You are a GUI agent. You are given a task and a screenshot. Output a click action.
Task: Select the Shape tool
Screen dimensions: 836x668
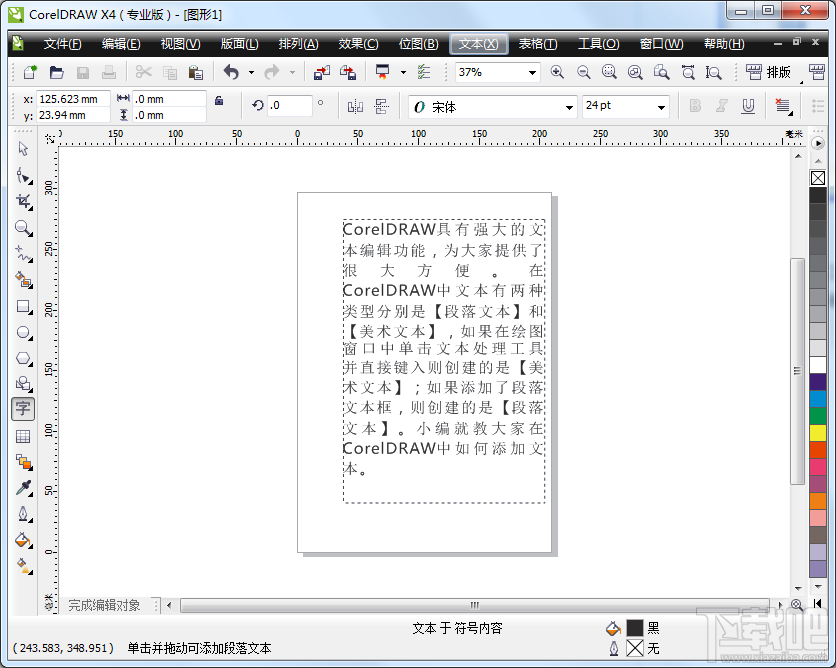point(23,175)
